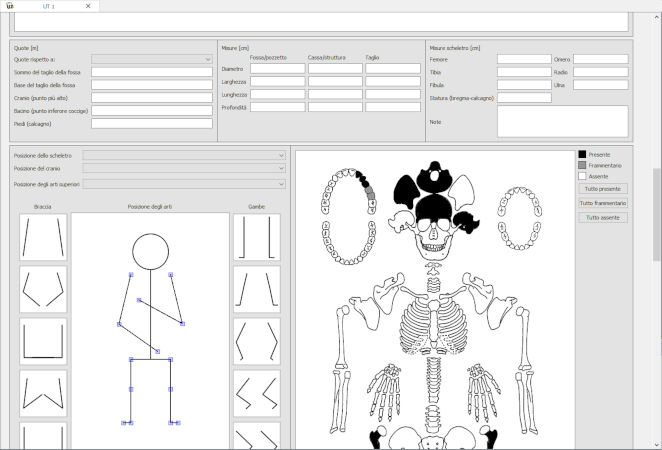Click the black left parietal bone
Image resolution: width=662 pixels, height=450 pixels.
click(406, 191)
